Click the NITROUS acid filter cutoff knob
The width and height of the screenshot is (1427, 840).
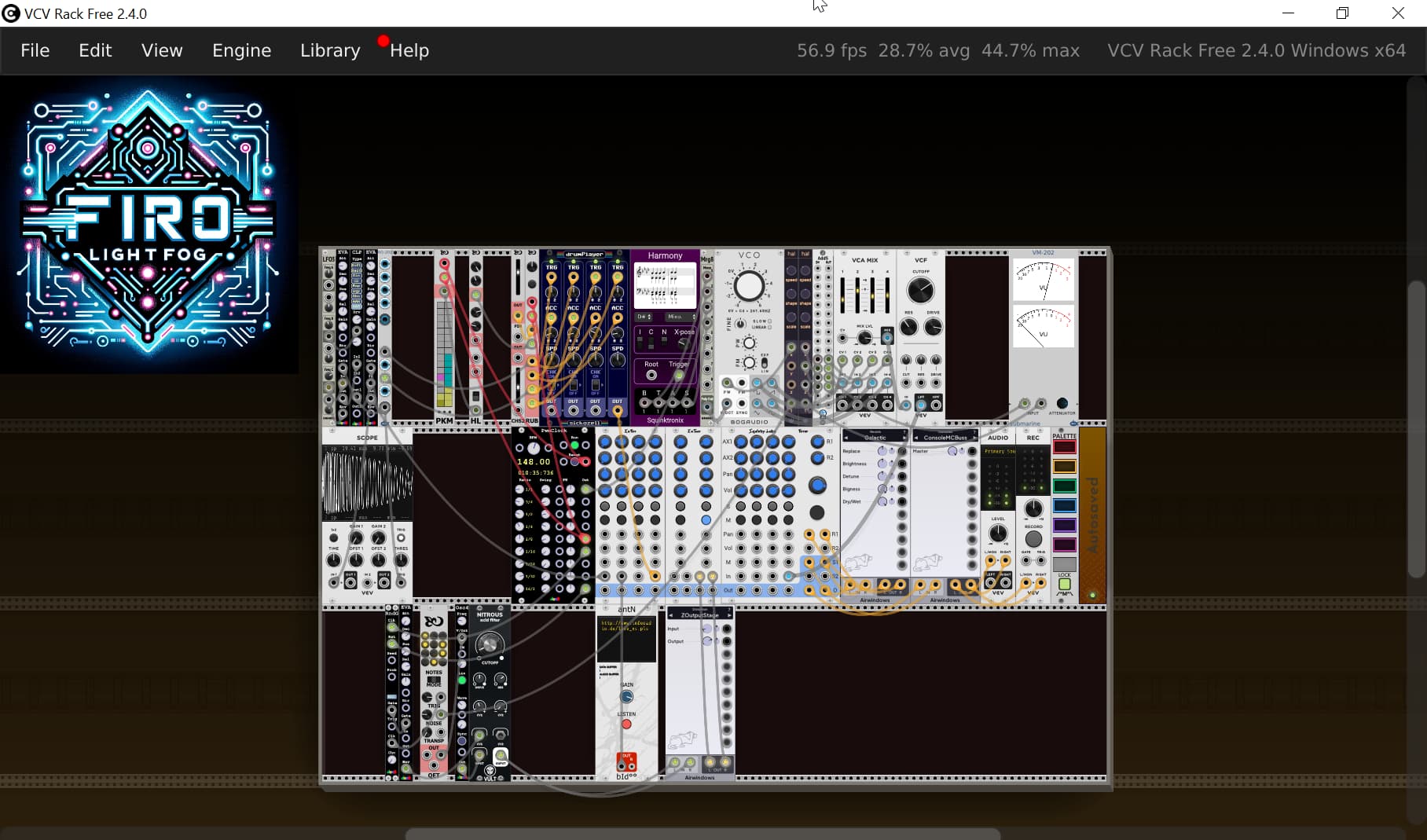(489, 645)
